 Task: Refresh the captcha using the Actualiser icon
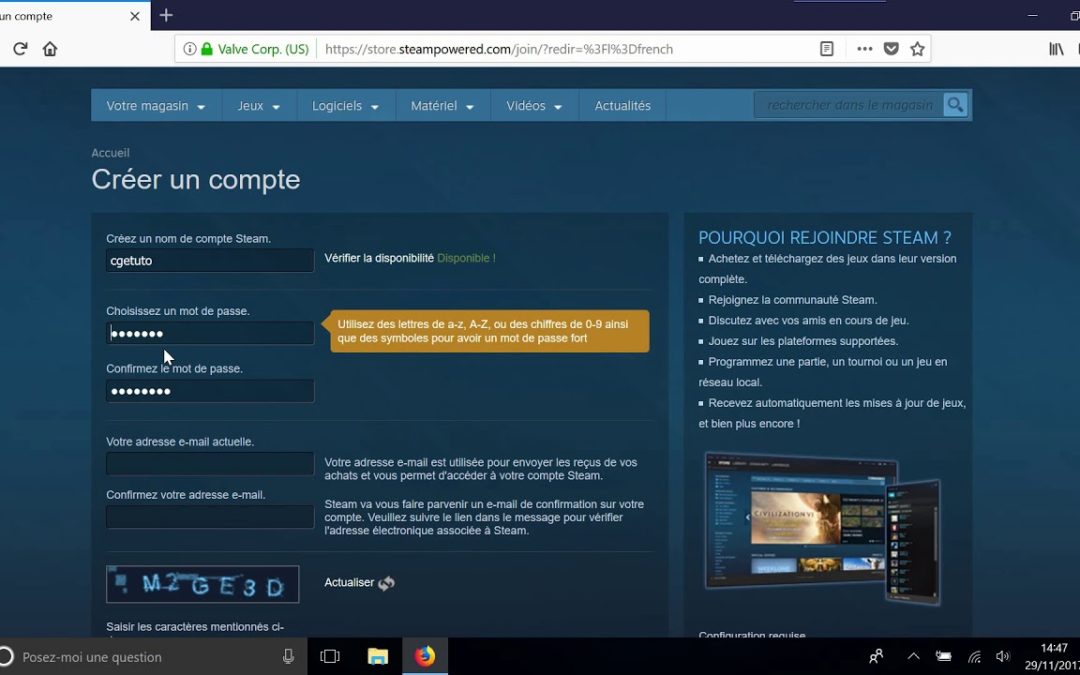[386, 582]
